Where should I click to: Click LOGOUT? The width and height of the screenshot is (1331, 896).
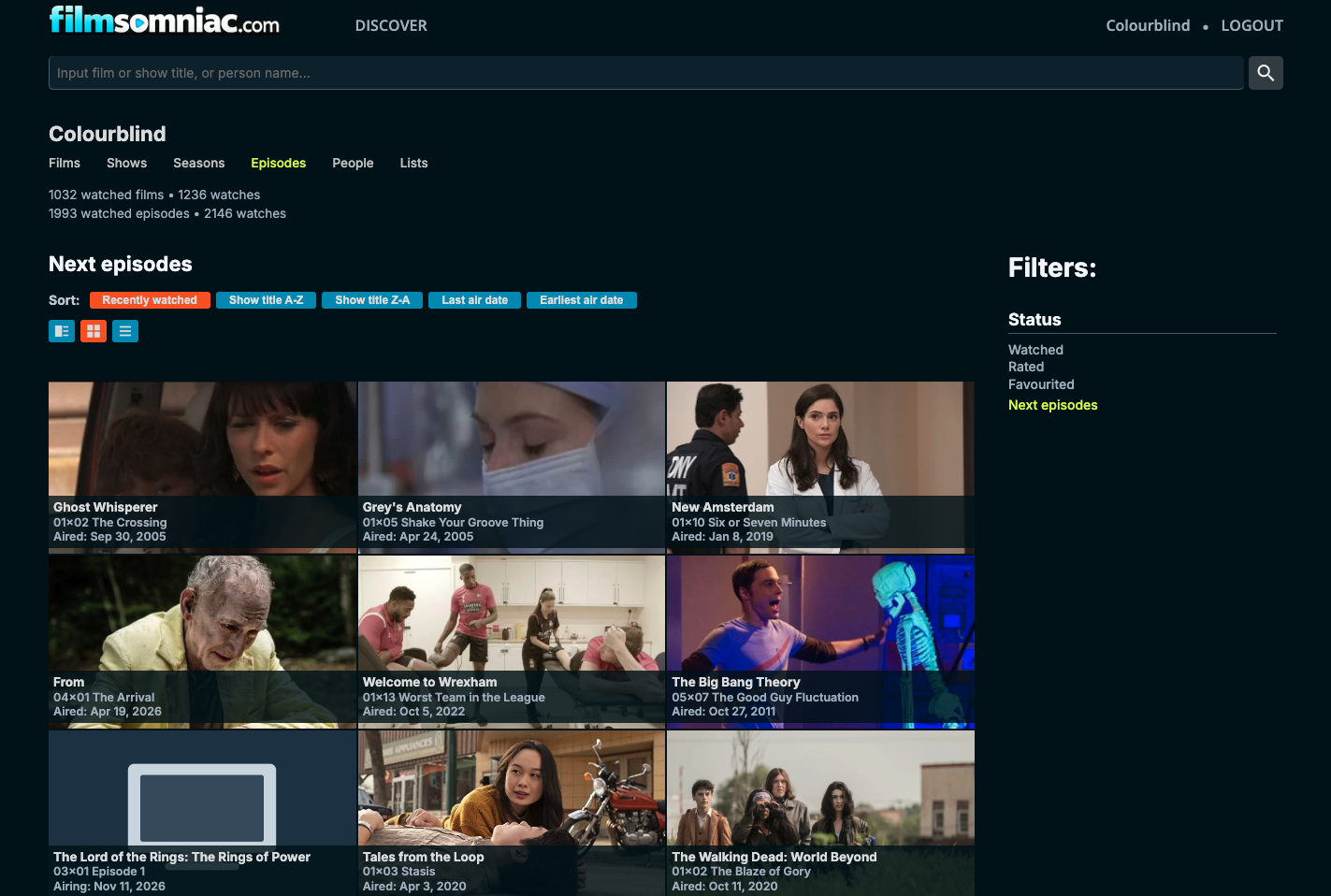1251,26
